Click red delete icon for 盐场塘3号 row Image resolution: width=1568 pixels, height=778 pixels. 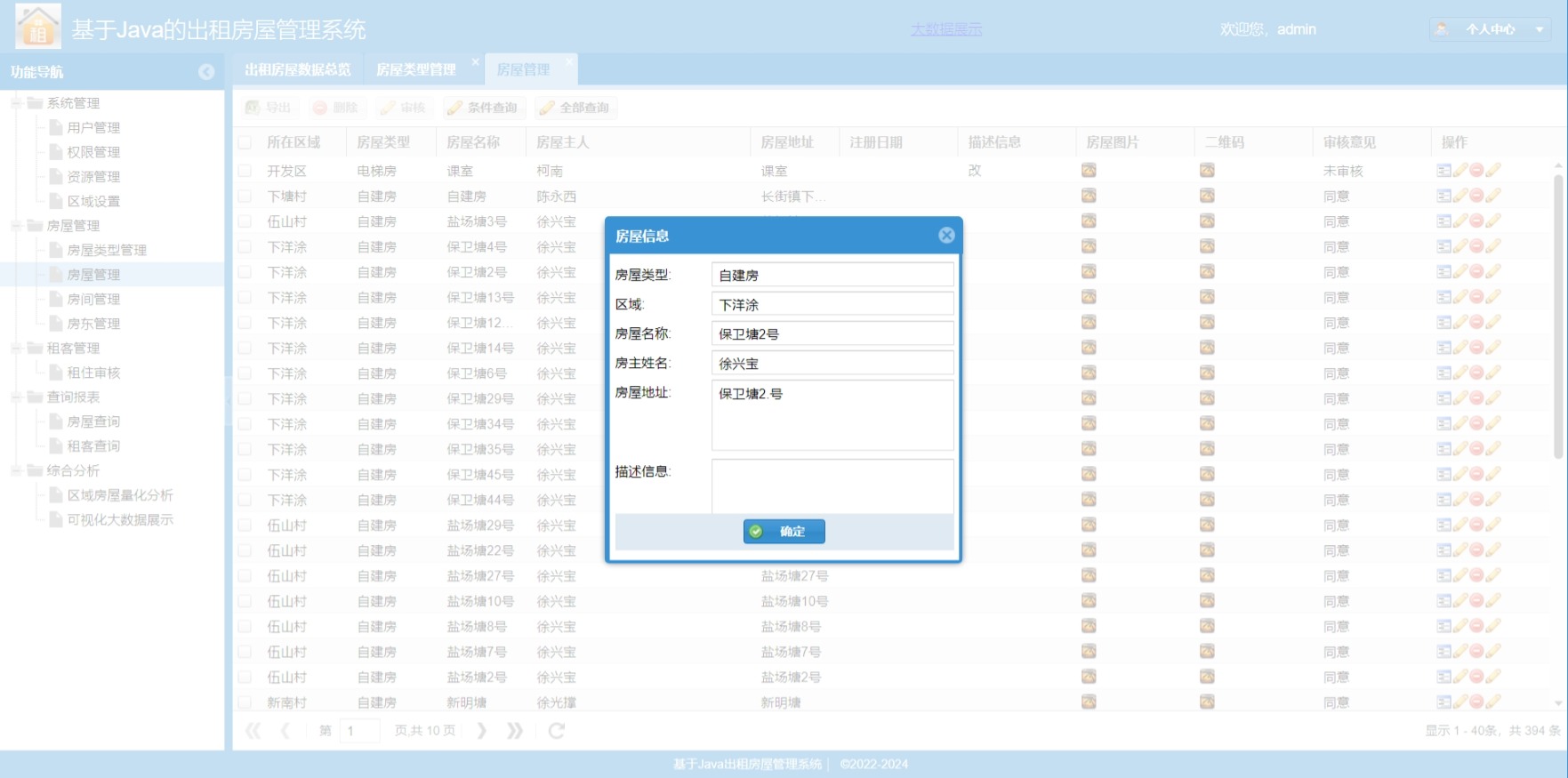coord(1476,221)
